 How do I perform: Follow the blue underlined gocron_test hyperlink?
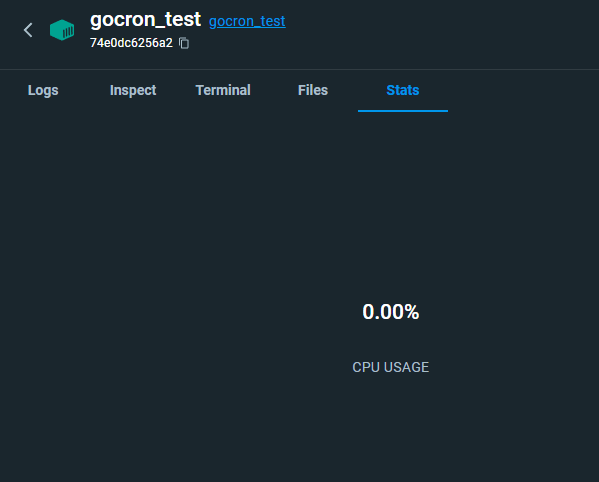[x=247, y=21]
